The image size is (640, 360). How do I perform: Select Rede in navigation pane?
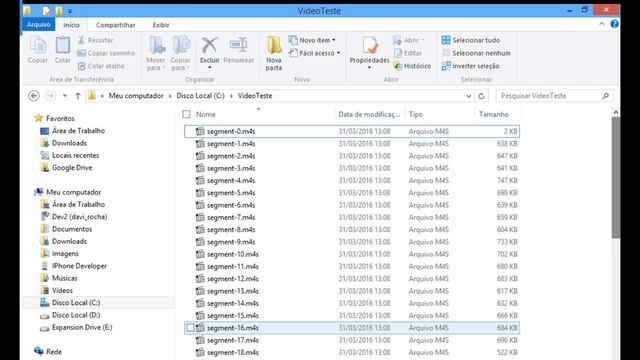(53, 352)
